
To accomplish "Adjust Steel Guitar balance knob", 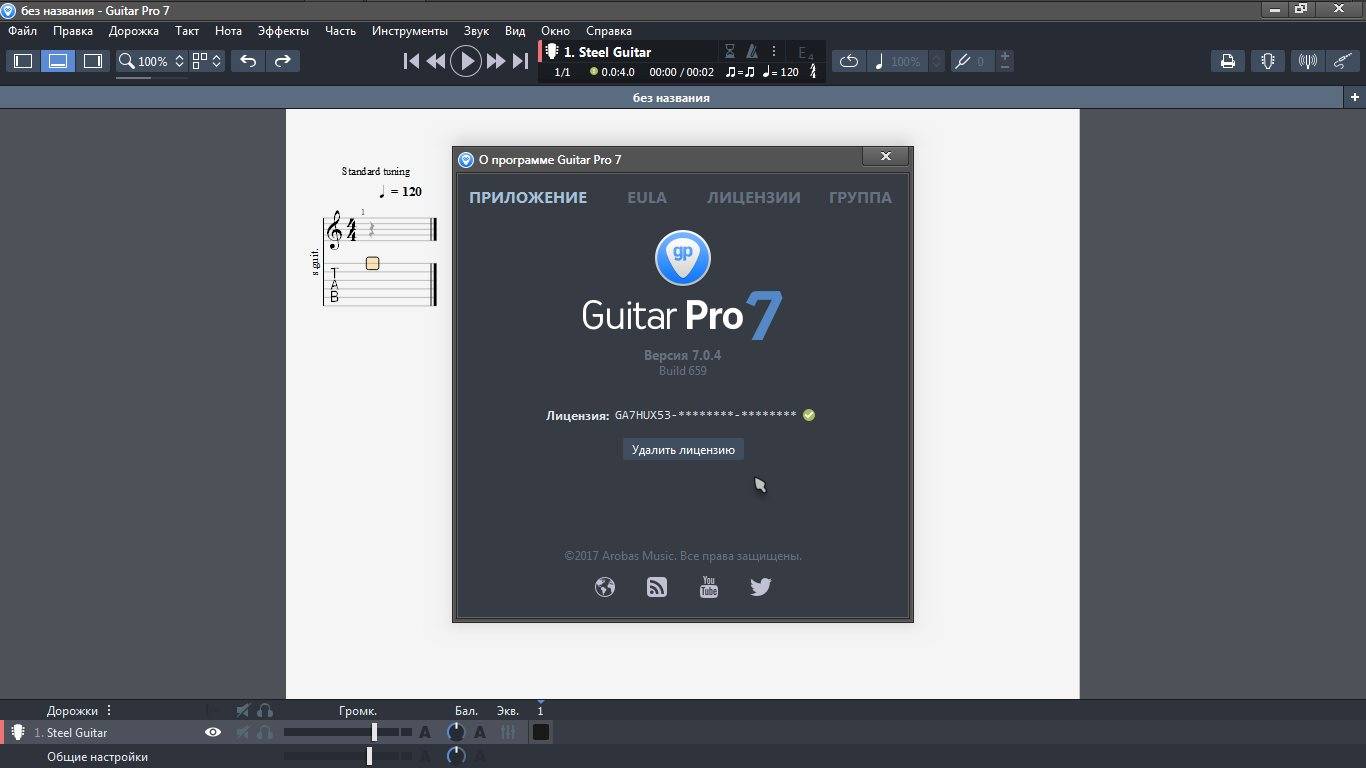I will 456,733.
